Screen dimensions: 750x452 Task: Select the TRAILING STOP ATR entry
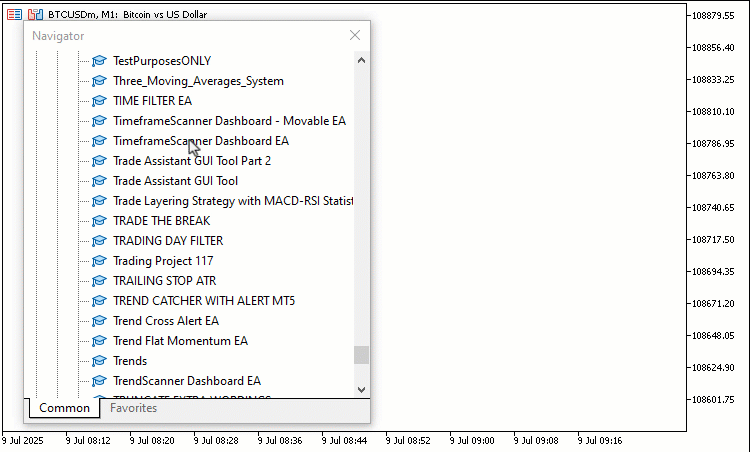pyautogui.click(x=165, y=281)
